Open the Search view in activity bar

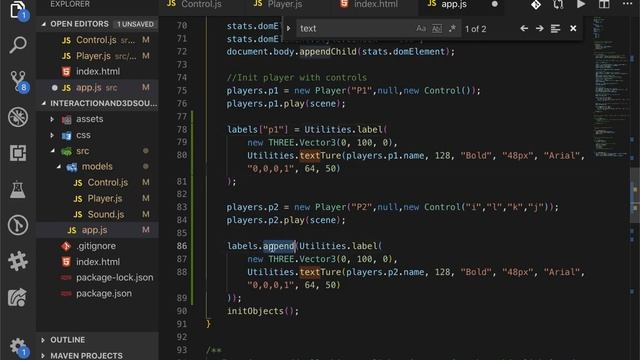click(x=18, y=45)
